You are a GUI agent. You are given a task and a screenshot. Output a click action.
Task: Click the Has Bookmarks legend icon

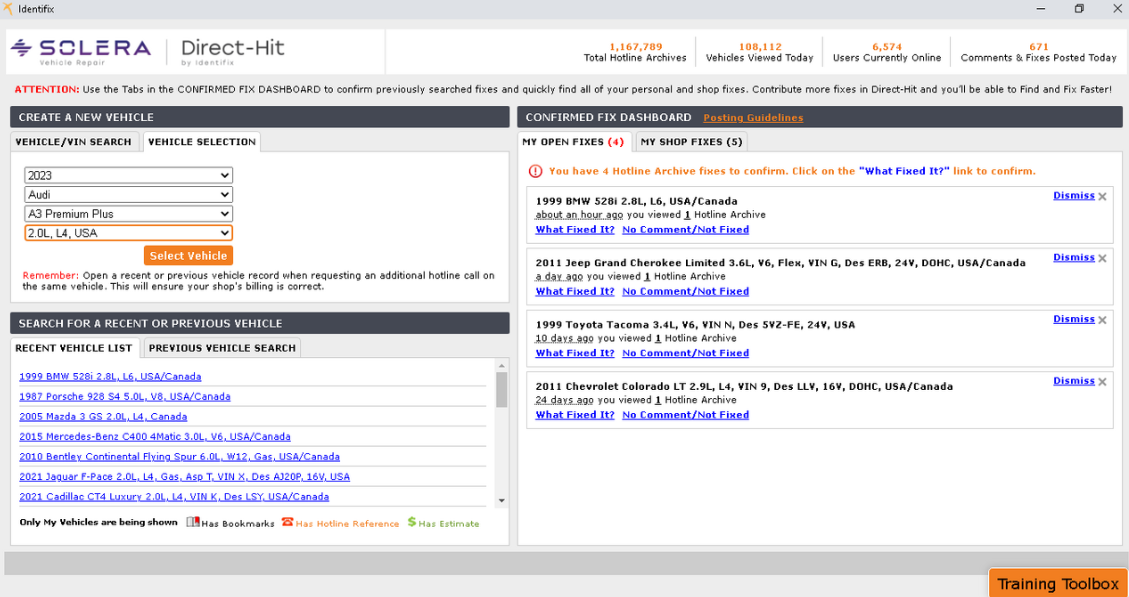(193, 522)
